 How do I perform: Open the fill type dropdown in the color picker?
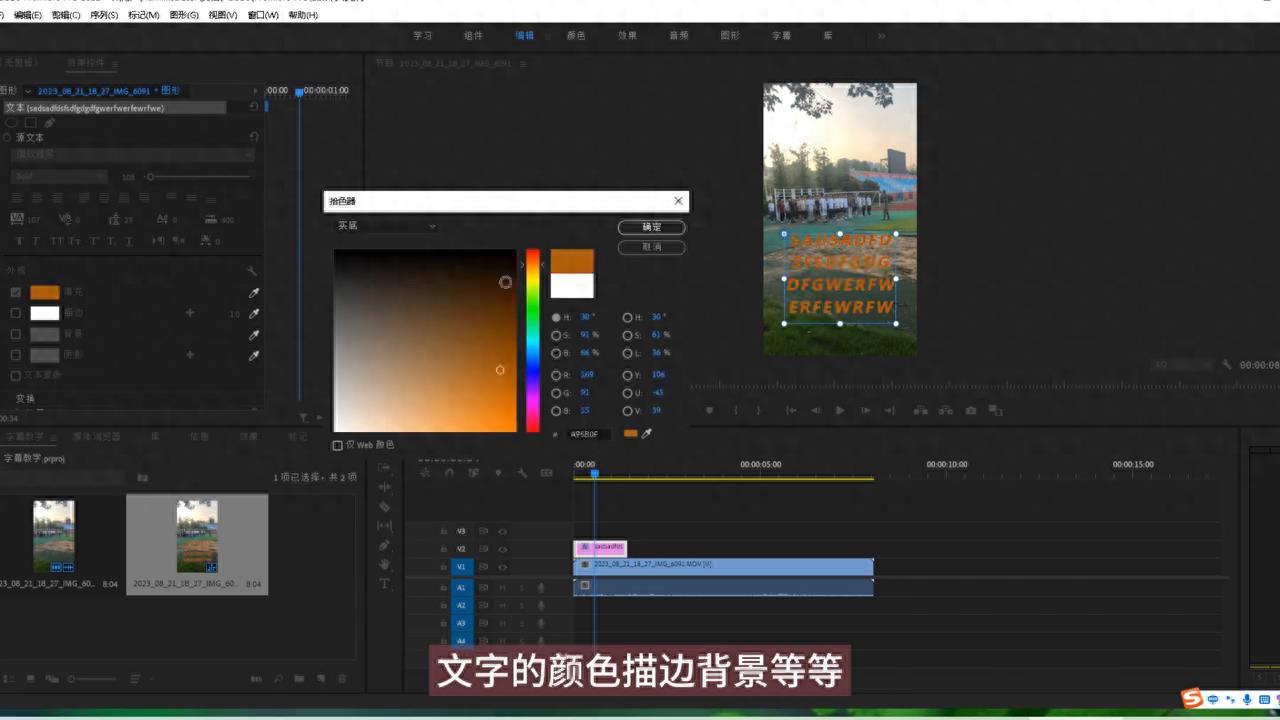(x=386, y=226)
